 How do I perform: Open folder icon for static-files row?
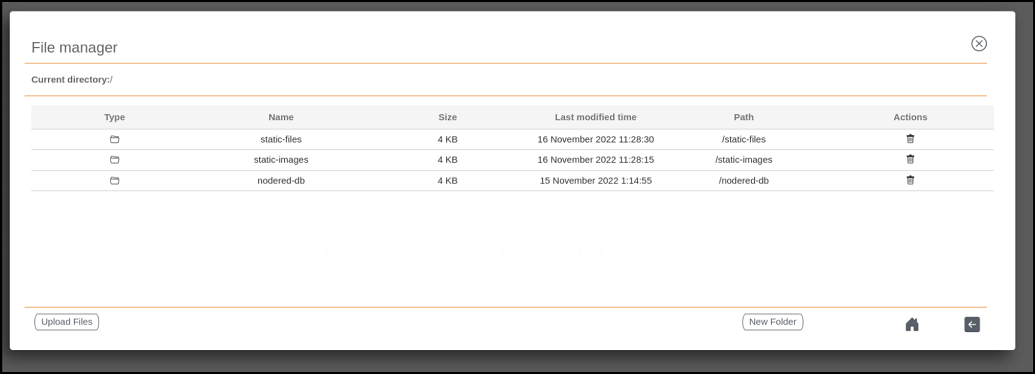pos(114,139)
